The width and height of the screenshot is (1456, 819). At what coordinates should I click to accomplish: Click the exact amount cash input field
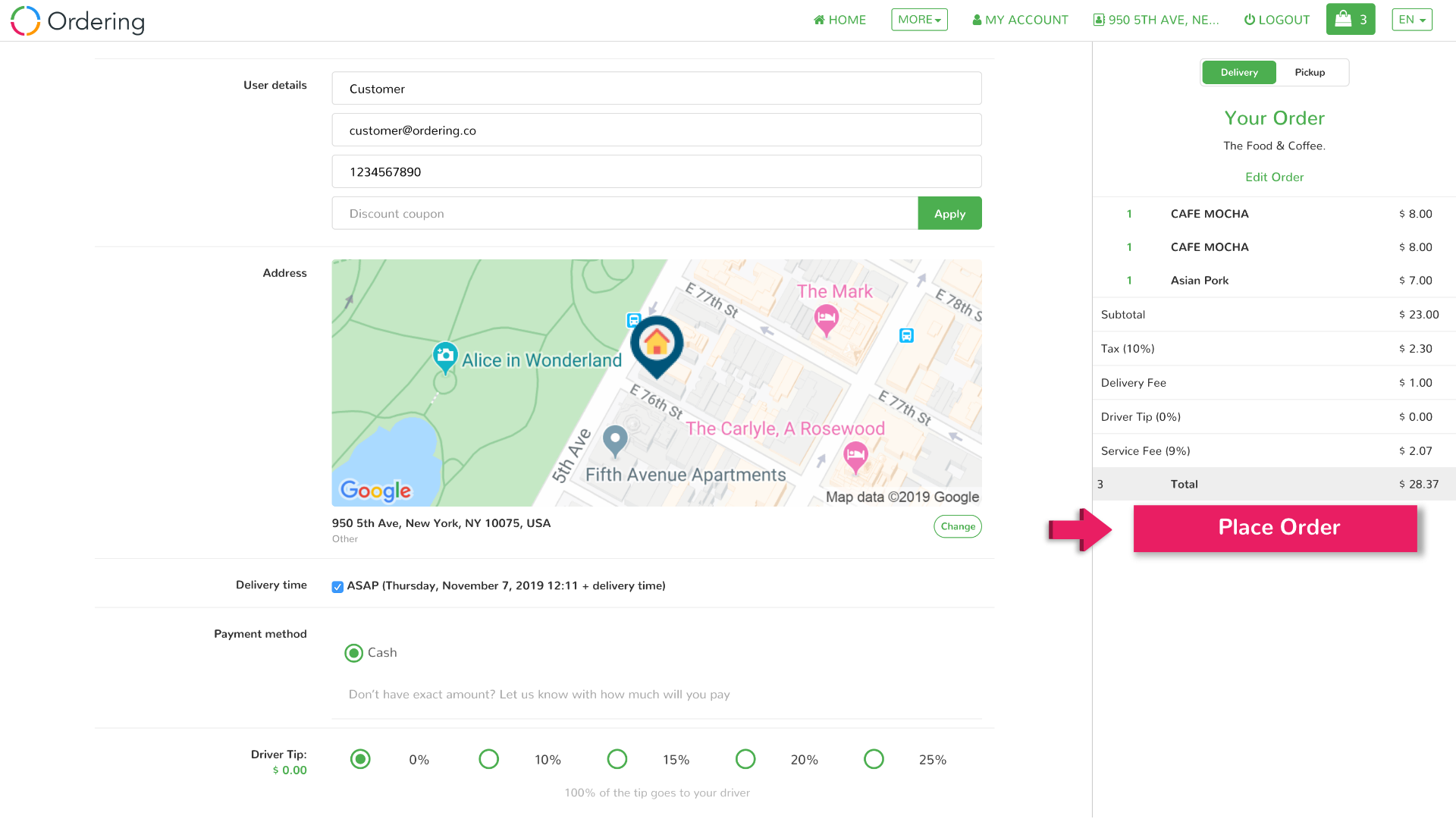coord(657,695)
